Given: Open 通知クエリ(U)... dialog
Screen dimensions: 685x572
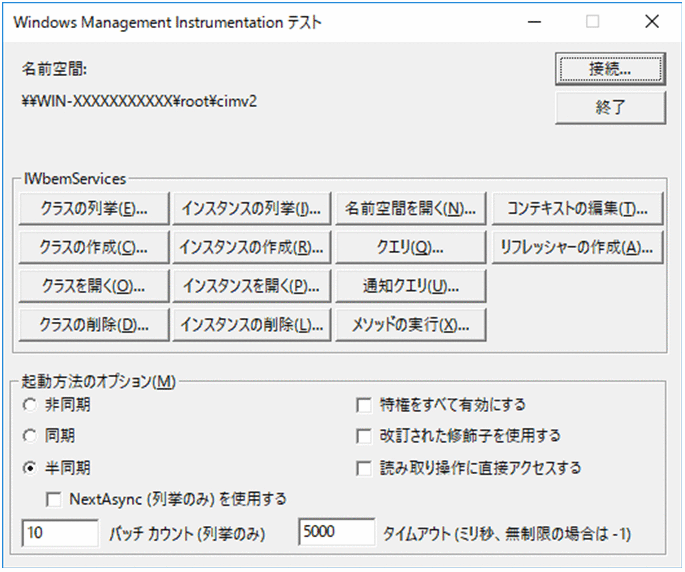Looking at the screenshot, I should pos(411,286).
